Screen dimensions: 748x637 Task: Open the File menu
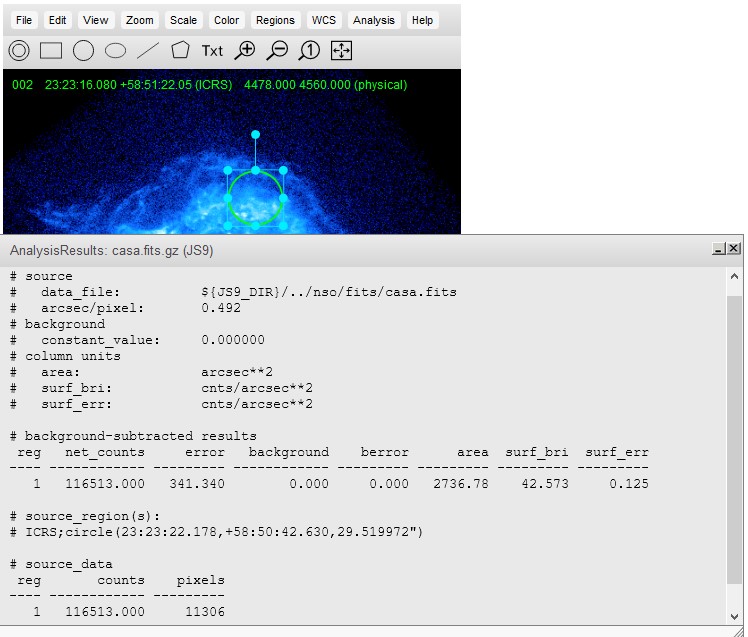click(x=24, y=20)
